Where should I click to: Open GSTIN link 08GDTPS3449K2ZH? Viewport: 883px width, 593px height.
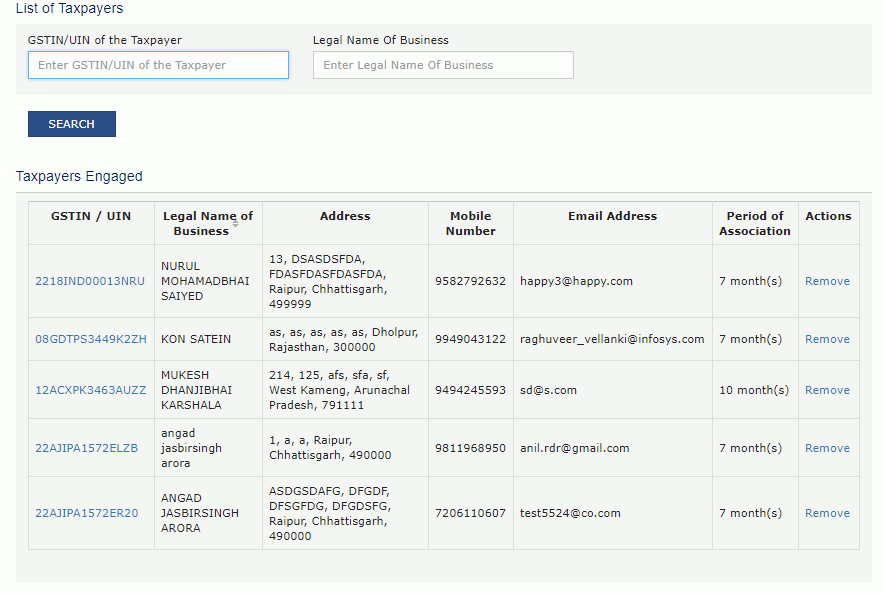[91, 339]
